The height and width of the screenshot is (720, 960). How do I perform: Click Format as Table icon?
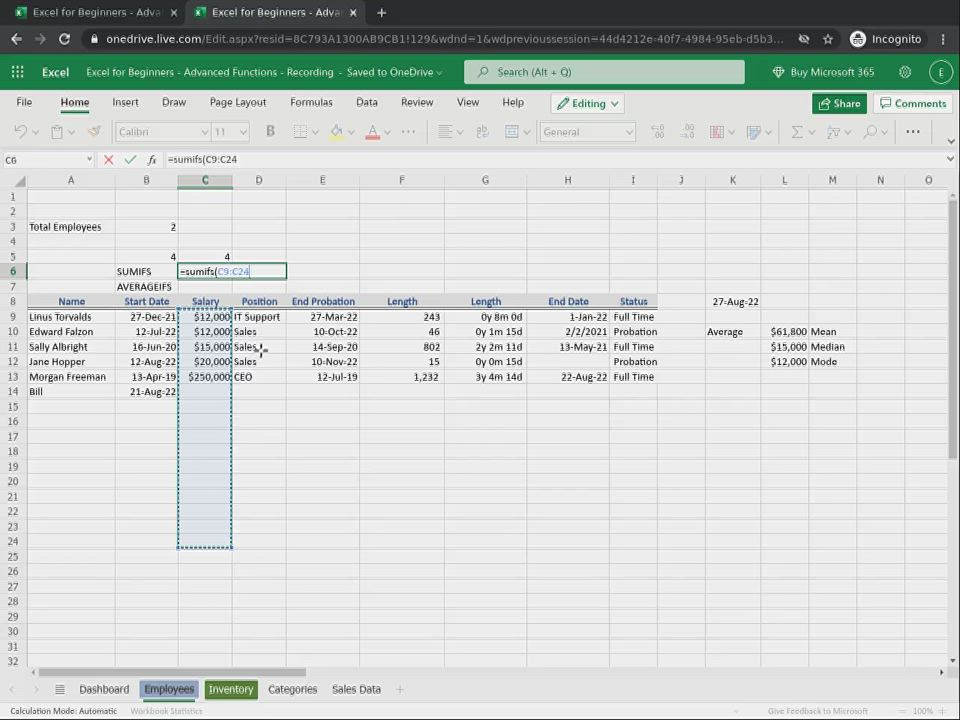click(754, 132)
